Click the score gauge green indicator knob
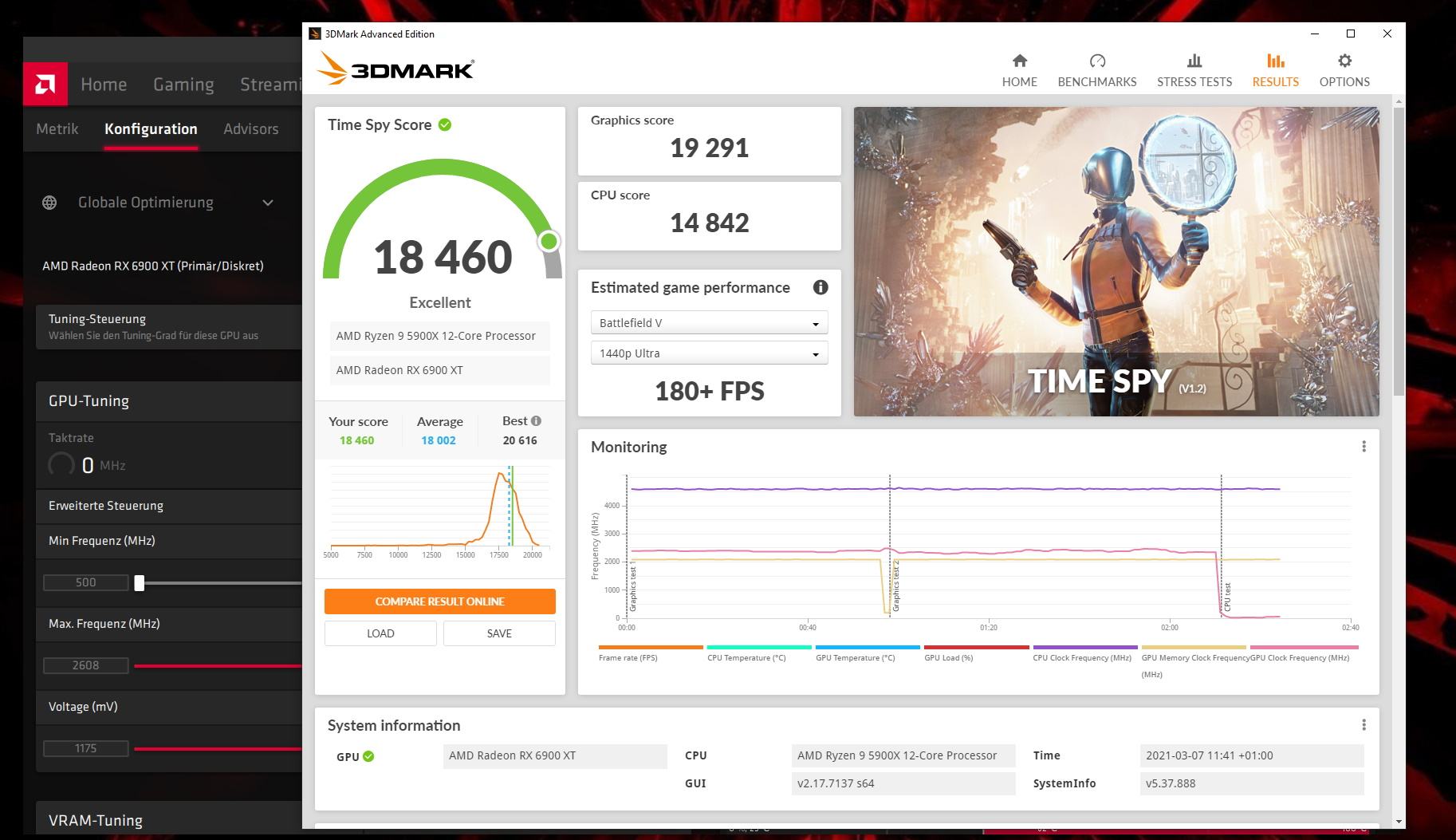 click(549, 241)
